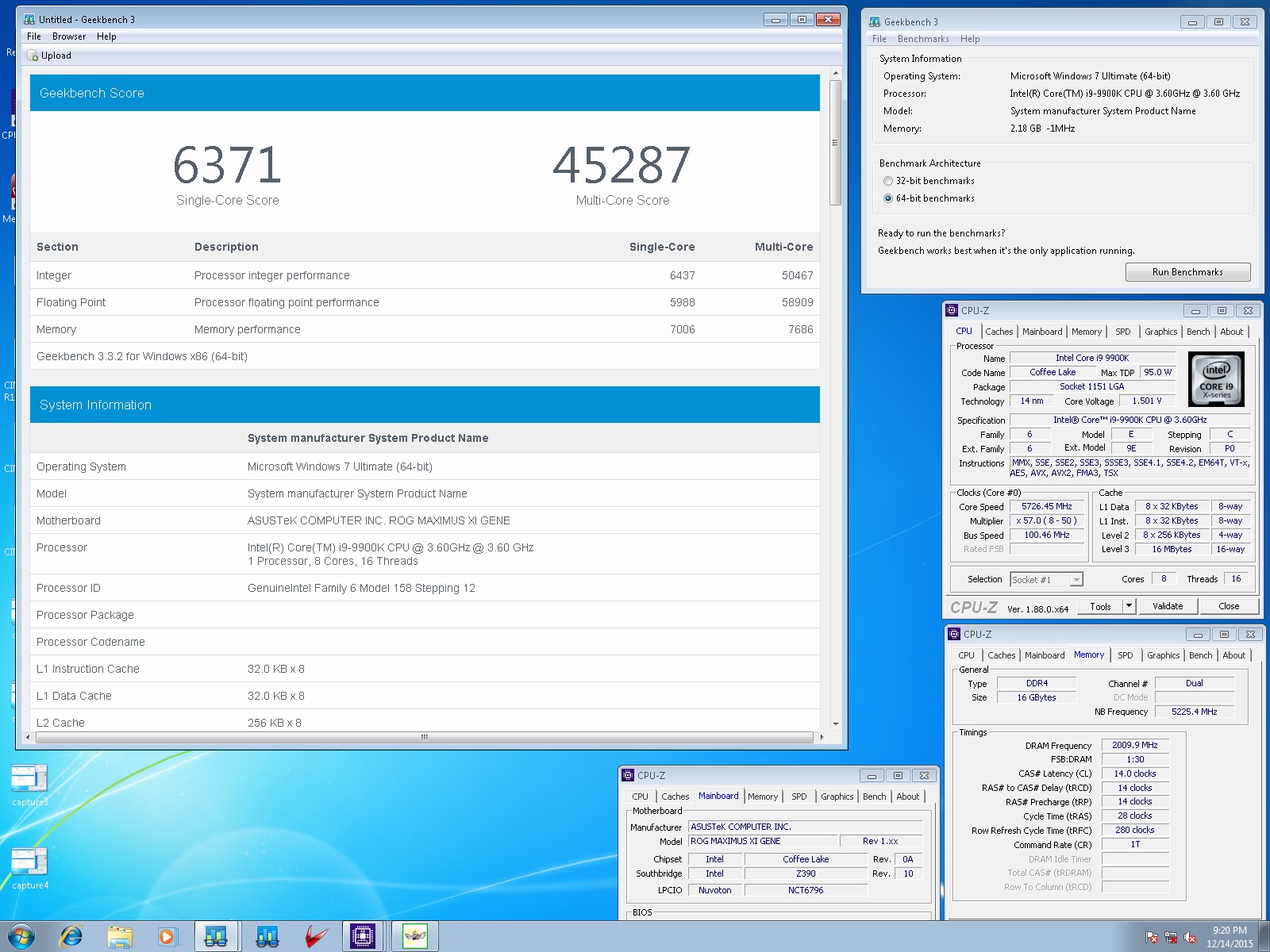This screenshot has width=1270, height=952.
Task: Open Memory tab in Mainboard CPU-Z window
Action: pos(763,797)
